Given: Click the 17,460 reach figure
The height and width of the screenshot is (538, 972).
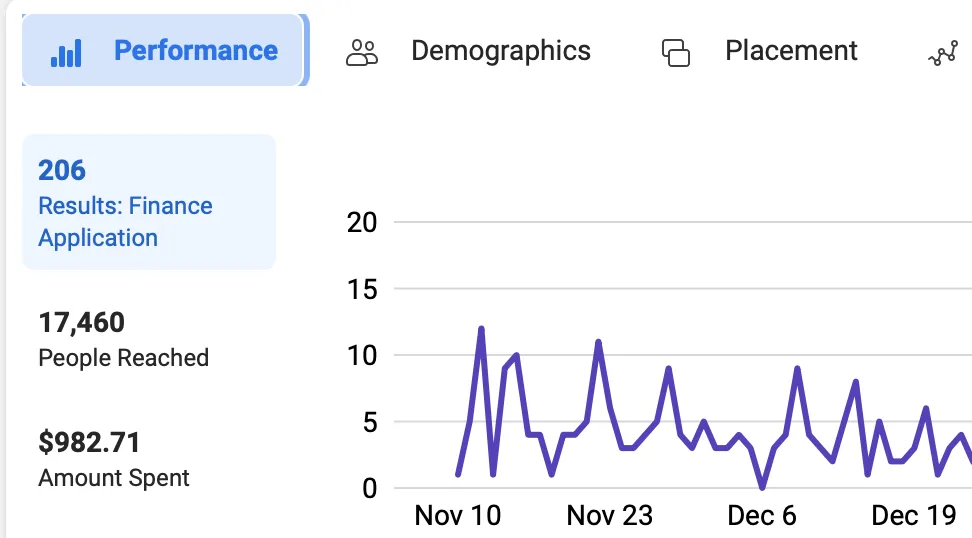Looking at the screenshot, I should [x=81, y=323].
